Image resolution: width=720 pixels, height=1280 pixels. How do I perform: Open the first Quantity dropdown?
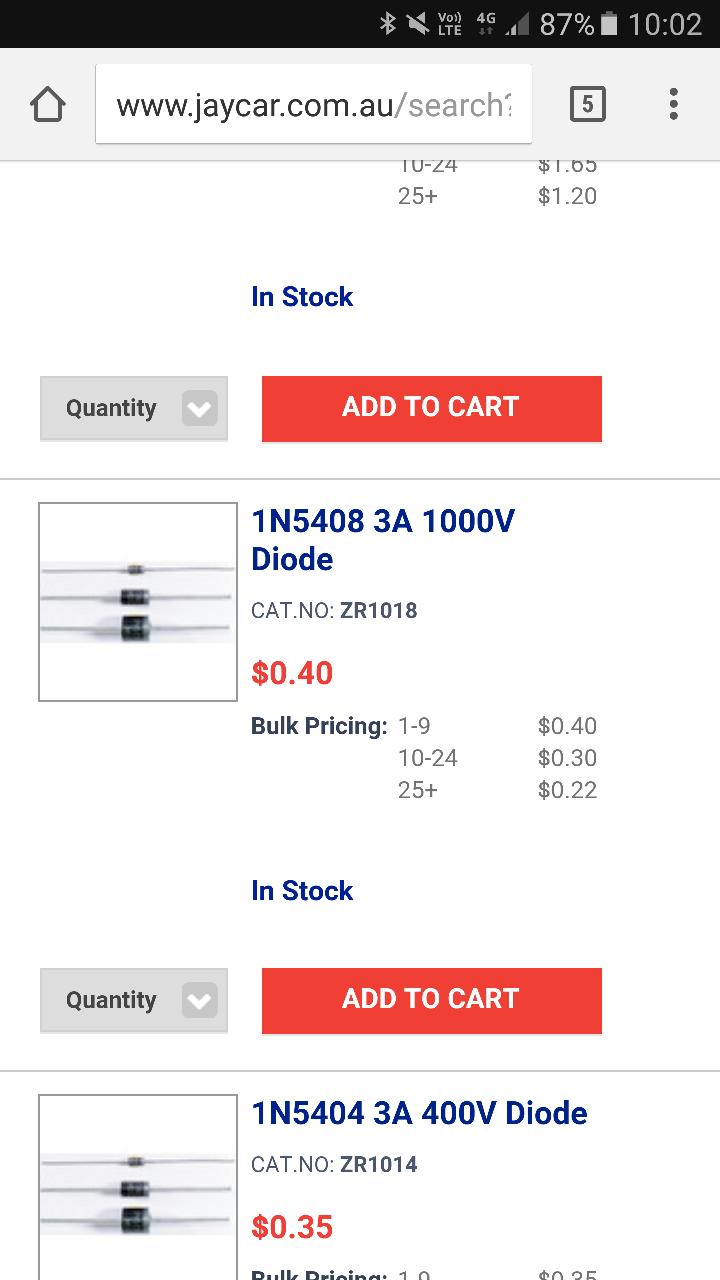134,408
